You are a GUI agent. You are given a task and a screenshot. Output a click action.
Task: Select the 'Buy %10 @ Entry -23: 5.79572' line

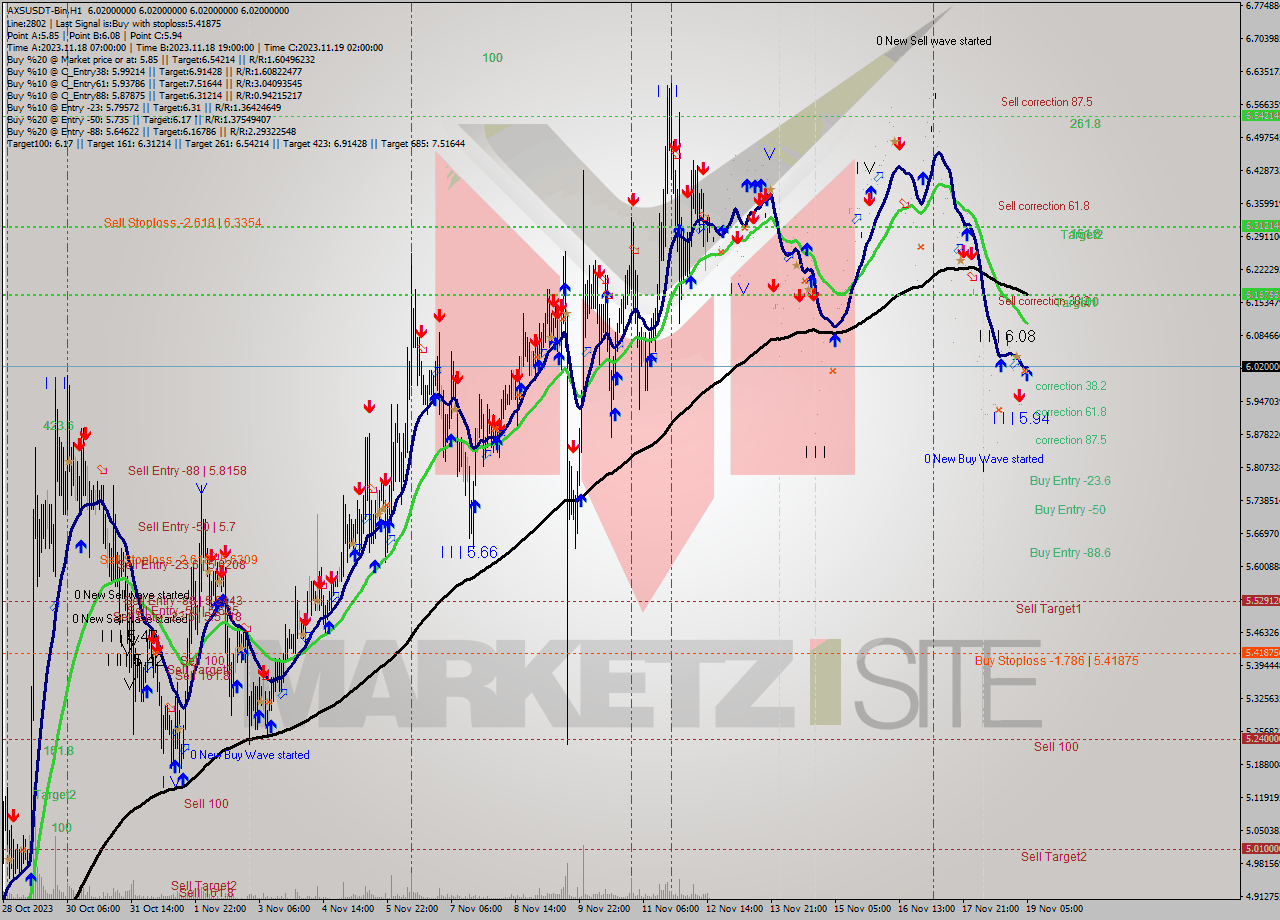(x=144, y=107)
